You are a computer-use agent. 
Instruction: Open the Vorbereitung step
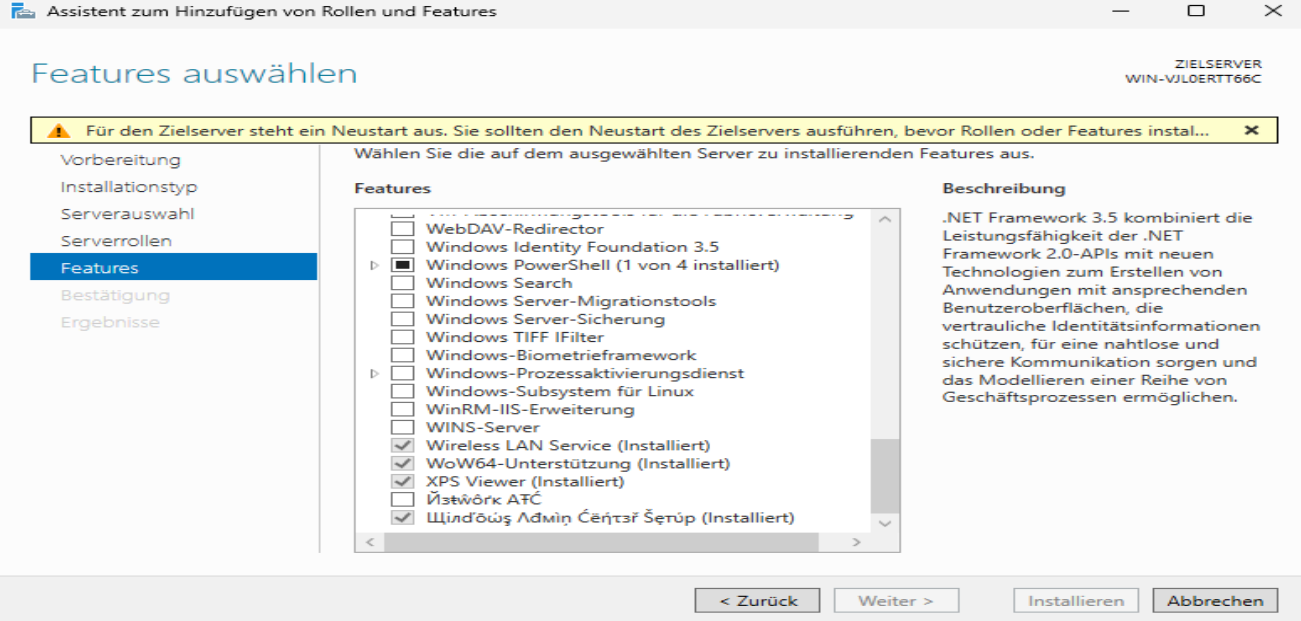(x=120, y=160)
